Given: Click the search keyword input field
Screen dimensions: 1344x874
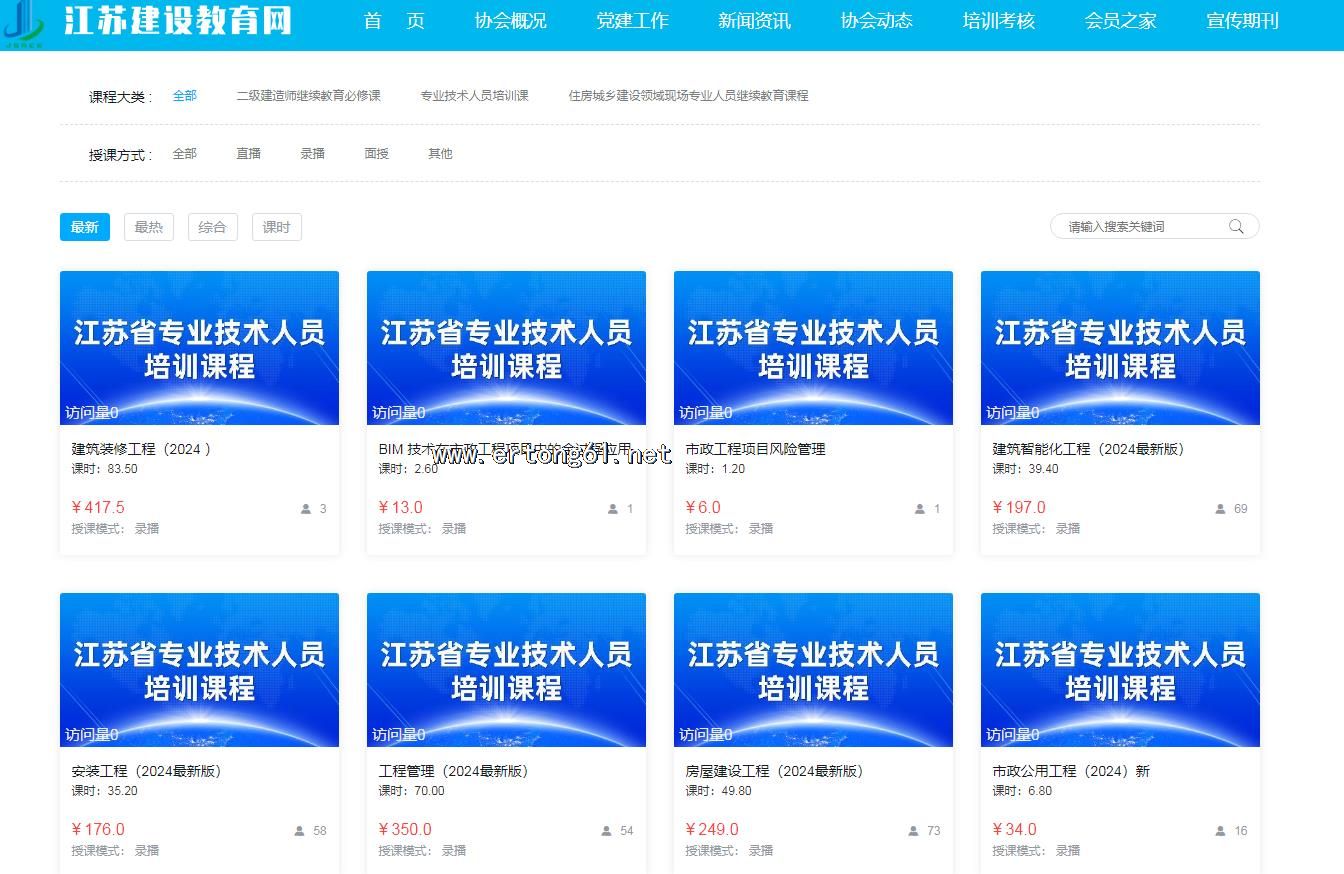Looking at the screenshot, I should pyautogui.click(x=1140, y=227).
